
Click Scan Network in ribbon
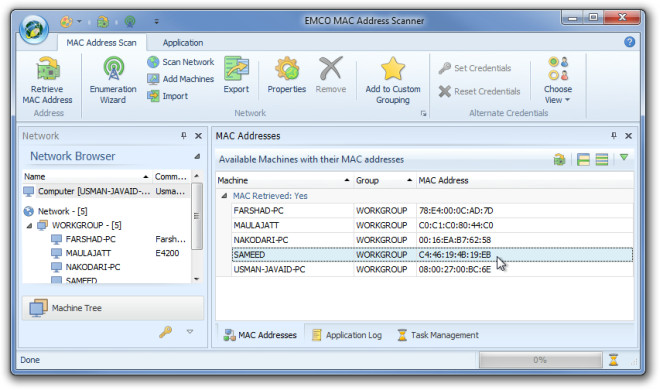(181, 62)
